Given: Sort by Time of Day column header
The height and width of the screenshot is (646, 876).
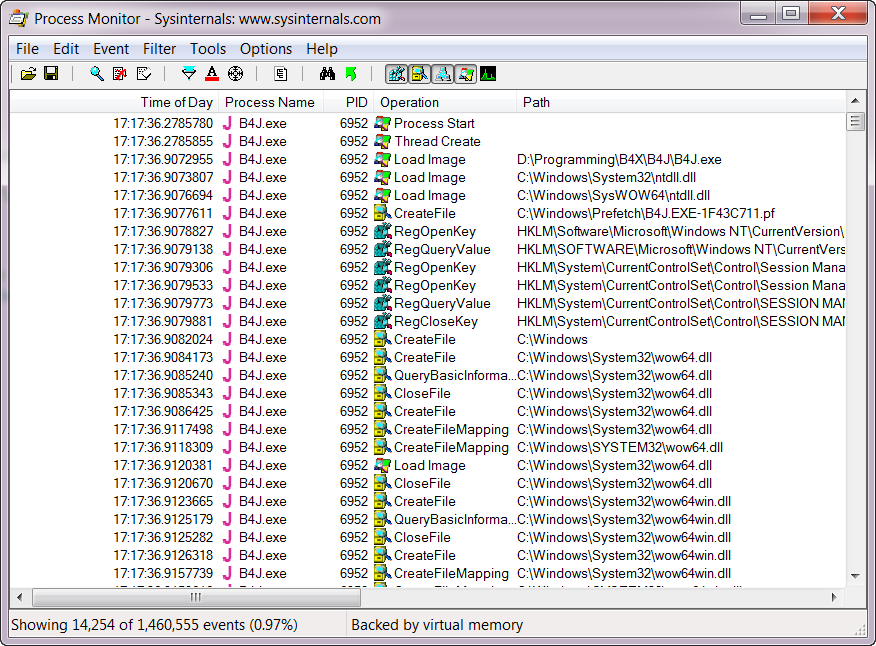Looking at the screenshot, I should tap(115, 102).
